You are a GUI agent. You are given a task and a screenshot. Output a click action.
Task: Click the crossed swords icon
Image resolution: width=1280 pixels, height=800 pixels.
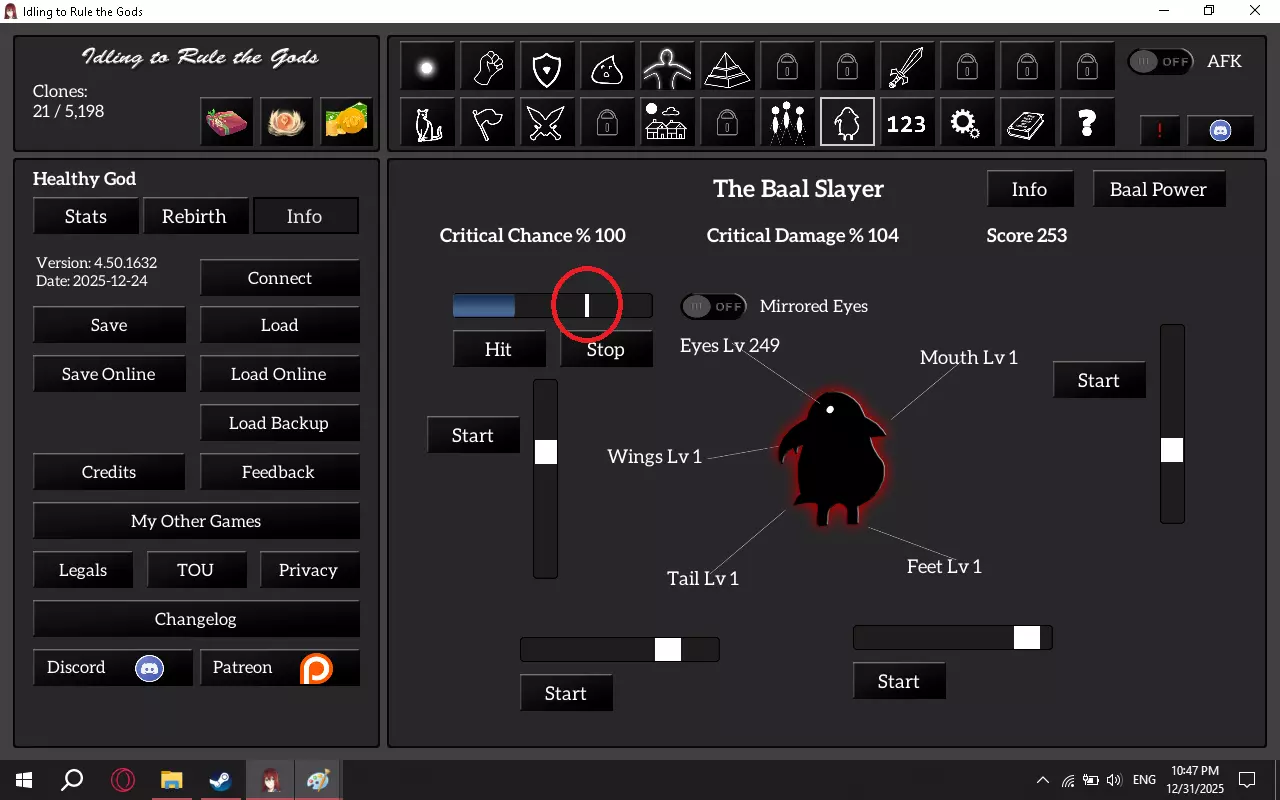(x=546, y=124)
